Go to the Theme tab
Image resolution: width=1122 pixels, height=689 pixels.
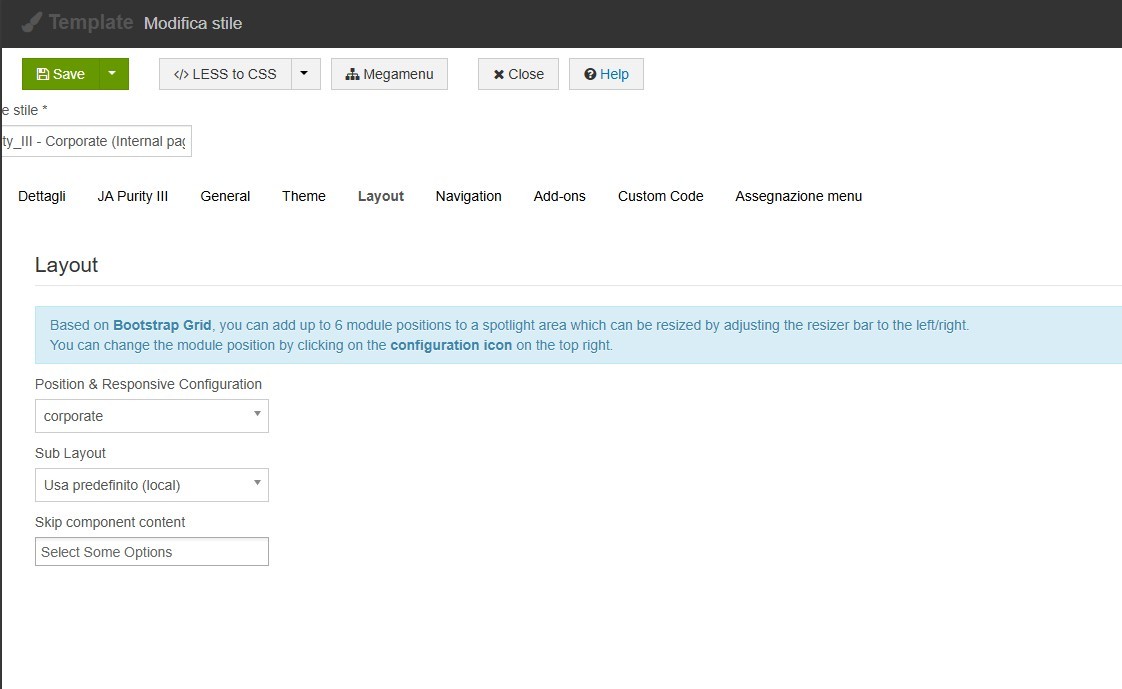point(304,196)
